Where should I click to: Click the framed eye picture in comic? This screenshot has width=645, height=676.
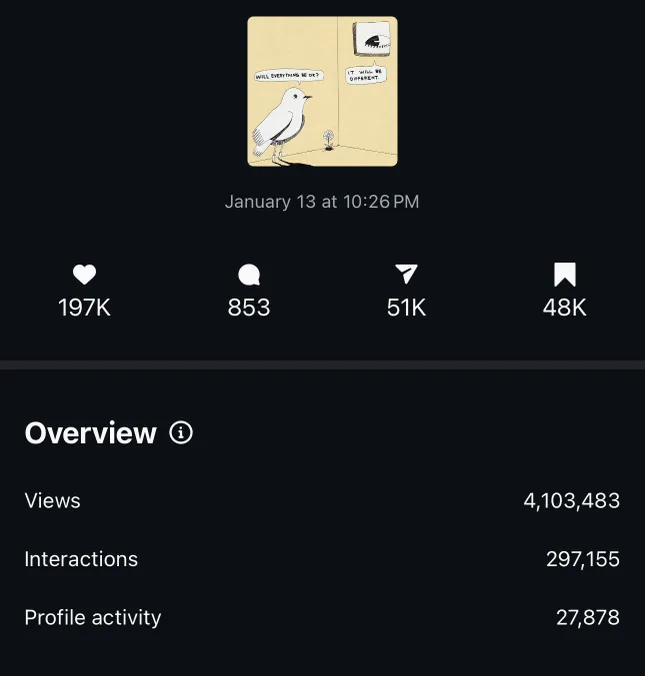373,39
